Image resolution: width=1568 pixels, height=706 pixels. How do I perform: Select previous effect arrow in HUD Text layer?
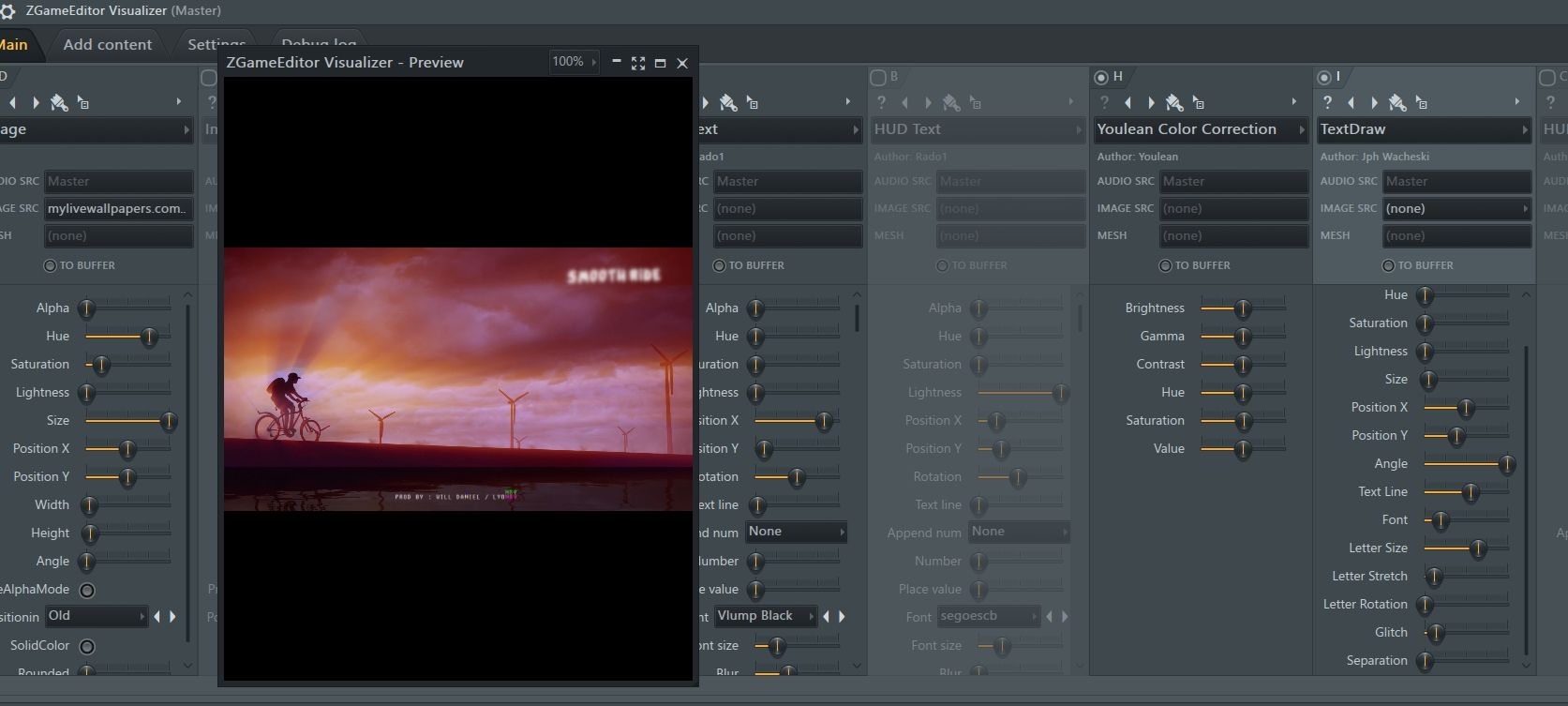[904, 102]
